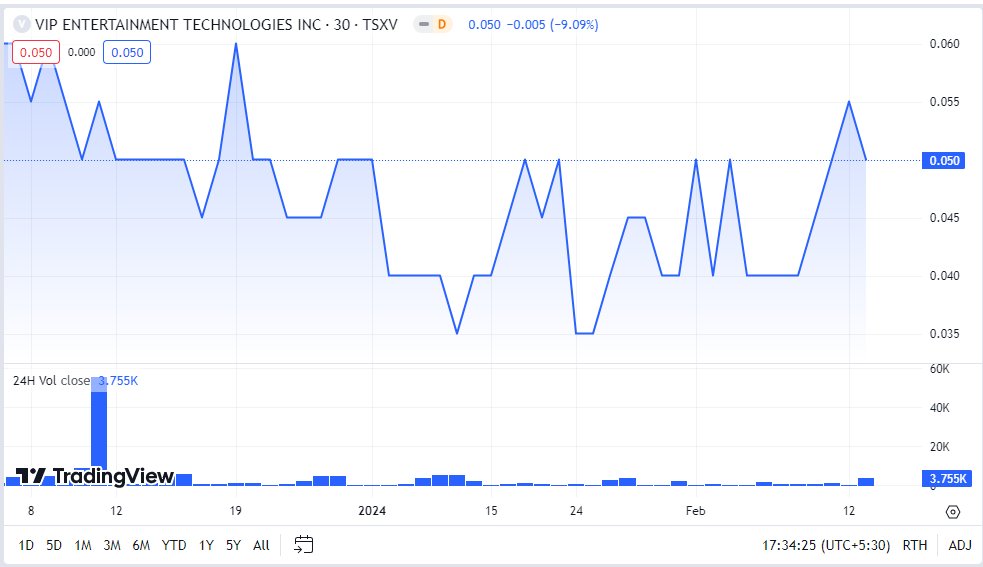
Task: Click the tallest volume bar
Action: pos(99,432)
